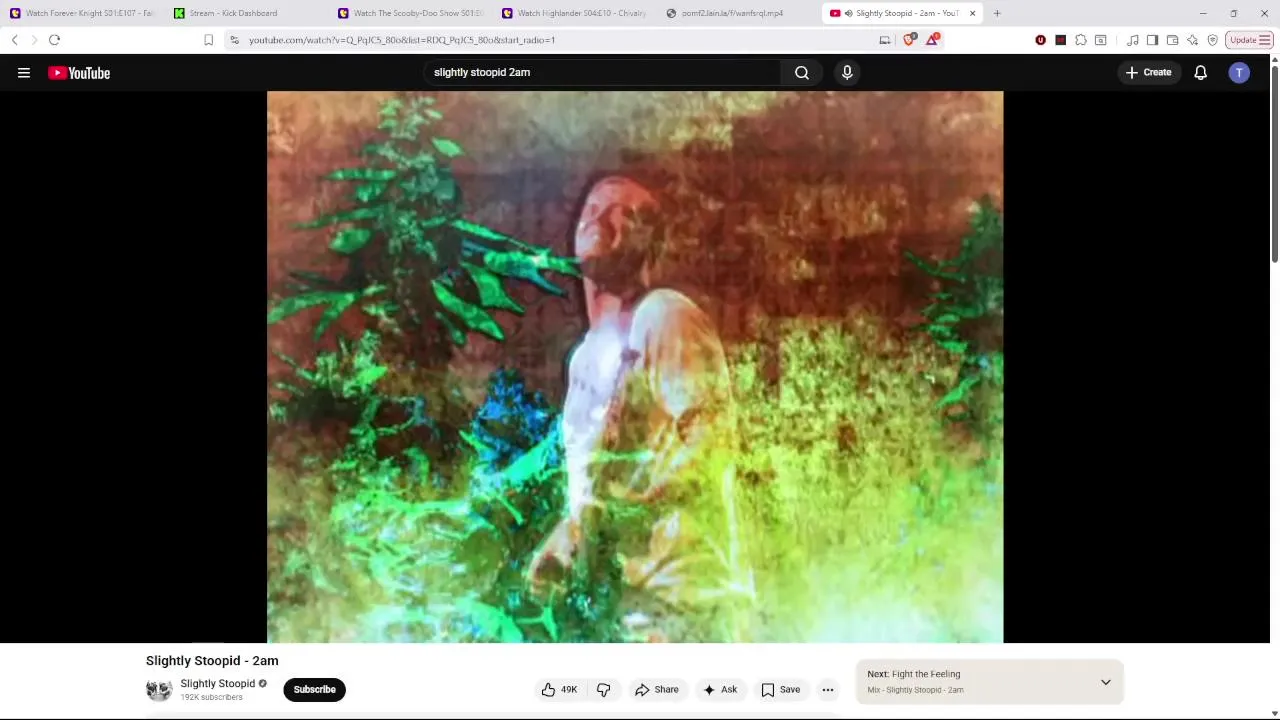1280x720 pixels.
Task: View site information icon in address bar
Action: (234, 40)
